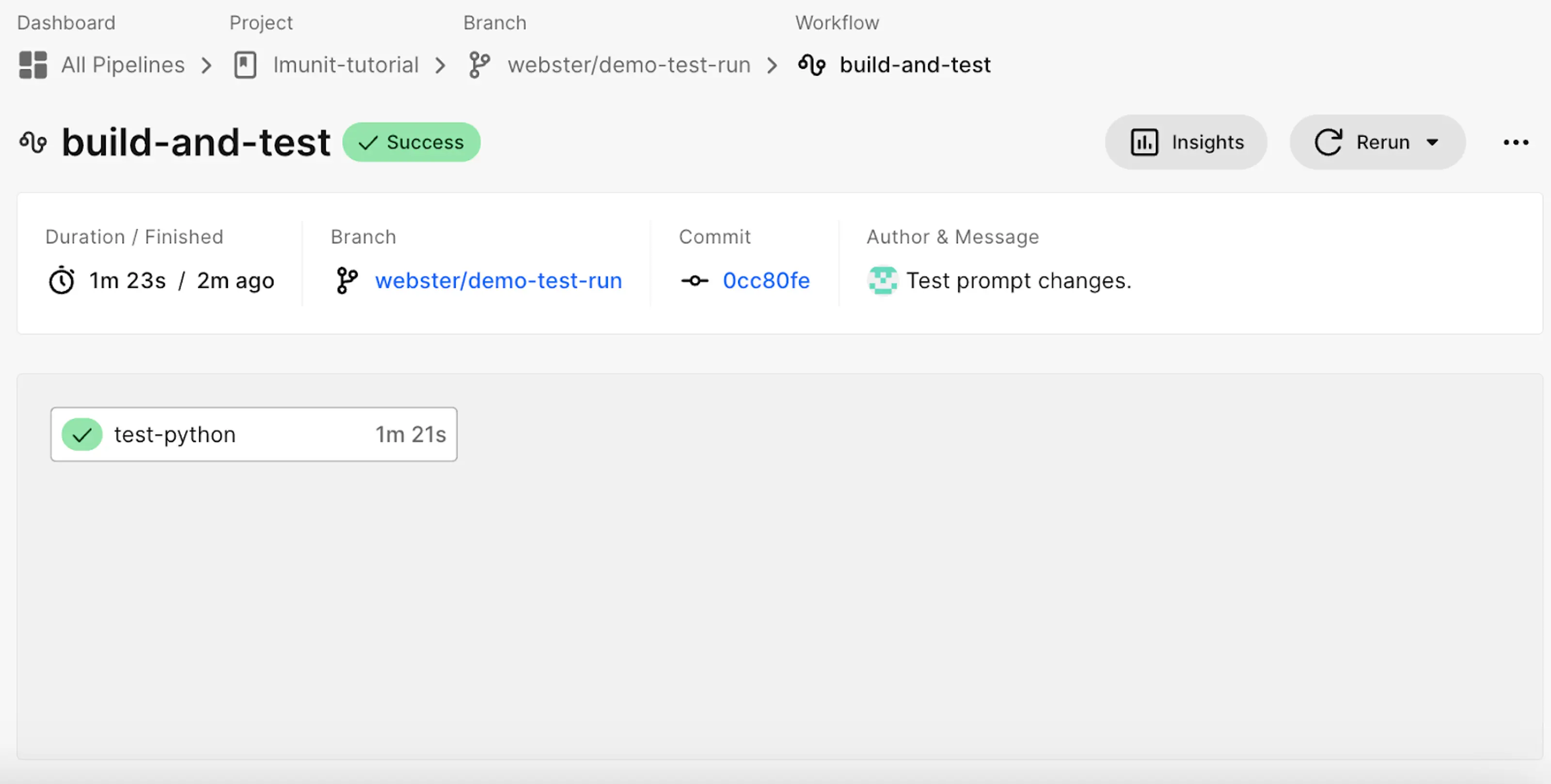Viewport: 1551px width, 784px height.
Task: Click the lmunit-tutorial project bookmark icon
Action: click(x=245, y=65)
